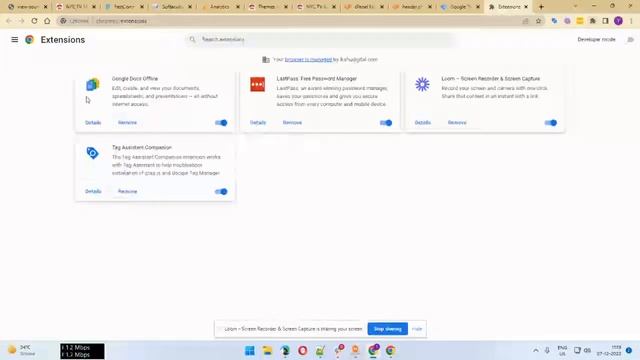Switch to the header.php tab
640x360 pixels.
412,7
